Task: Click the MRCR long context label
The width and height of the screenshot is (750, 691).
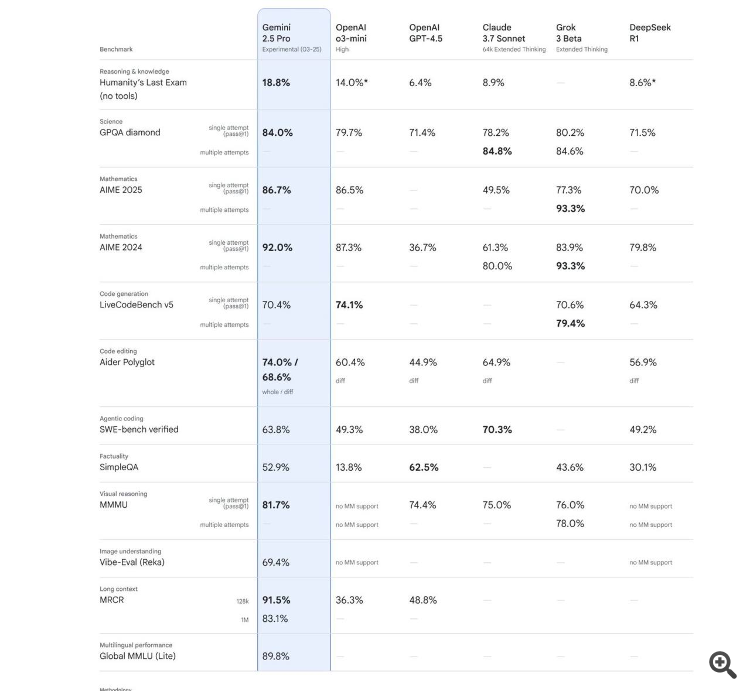Action: pyautogui.click(x=112, y=600)
